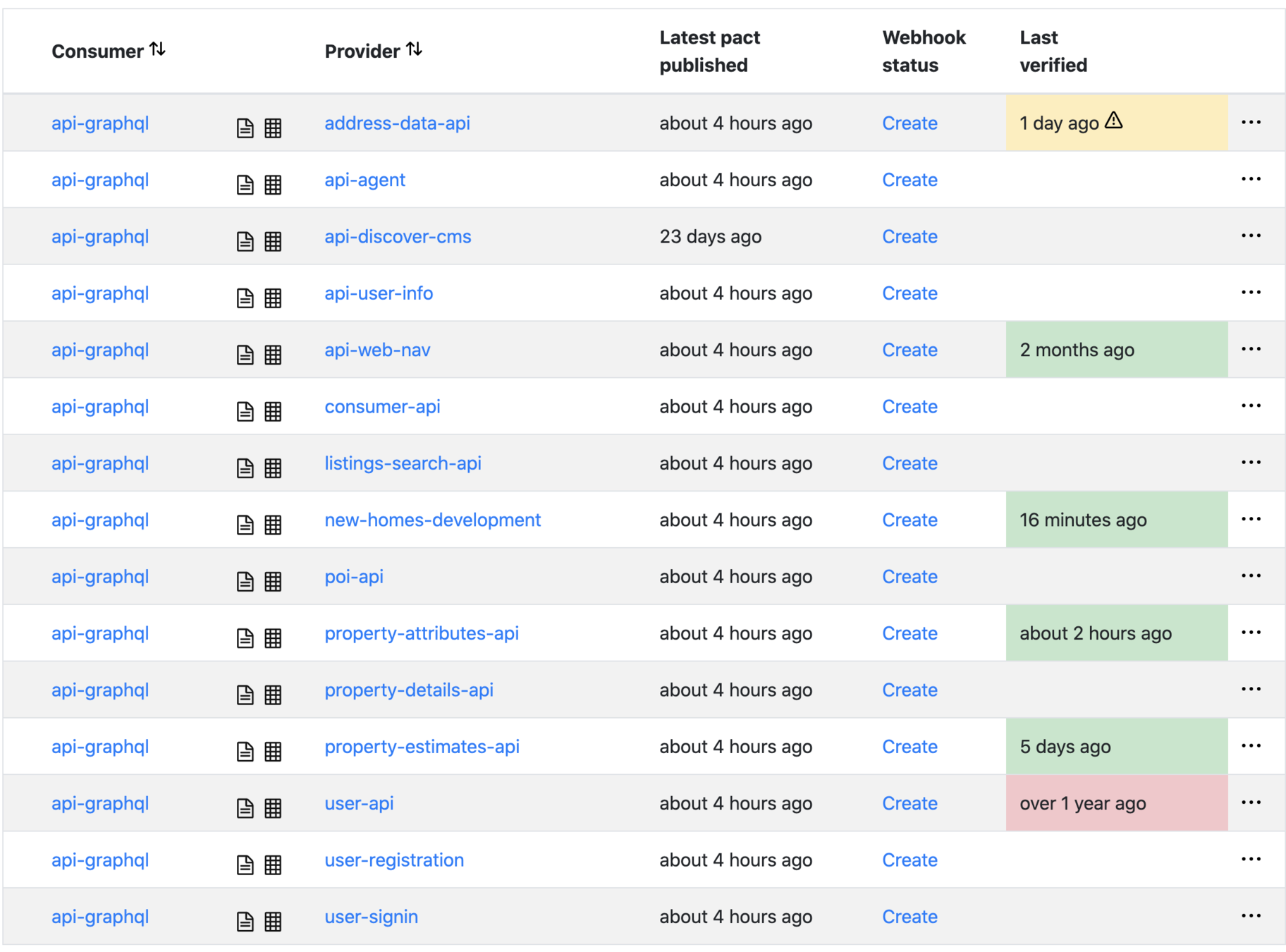Expand ellipsis menu for api-web-nav row

coord(1251,349)
